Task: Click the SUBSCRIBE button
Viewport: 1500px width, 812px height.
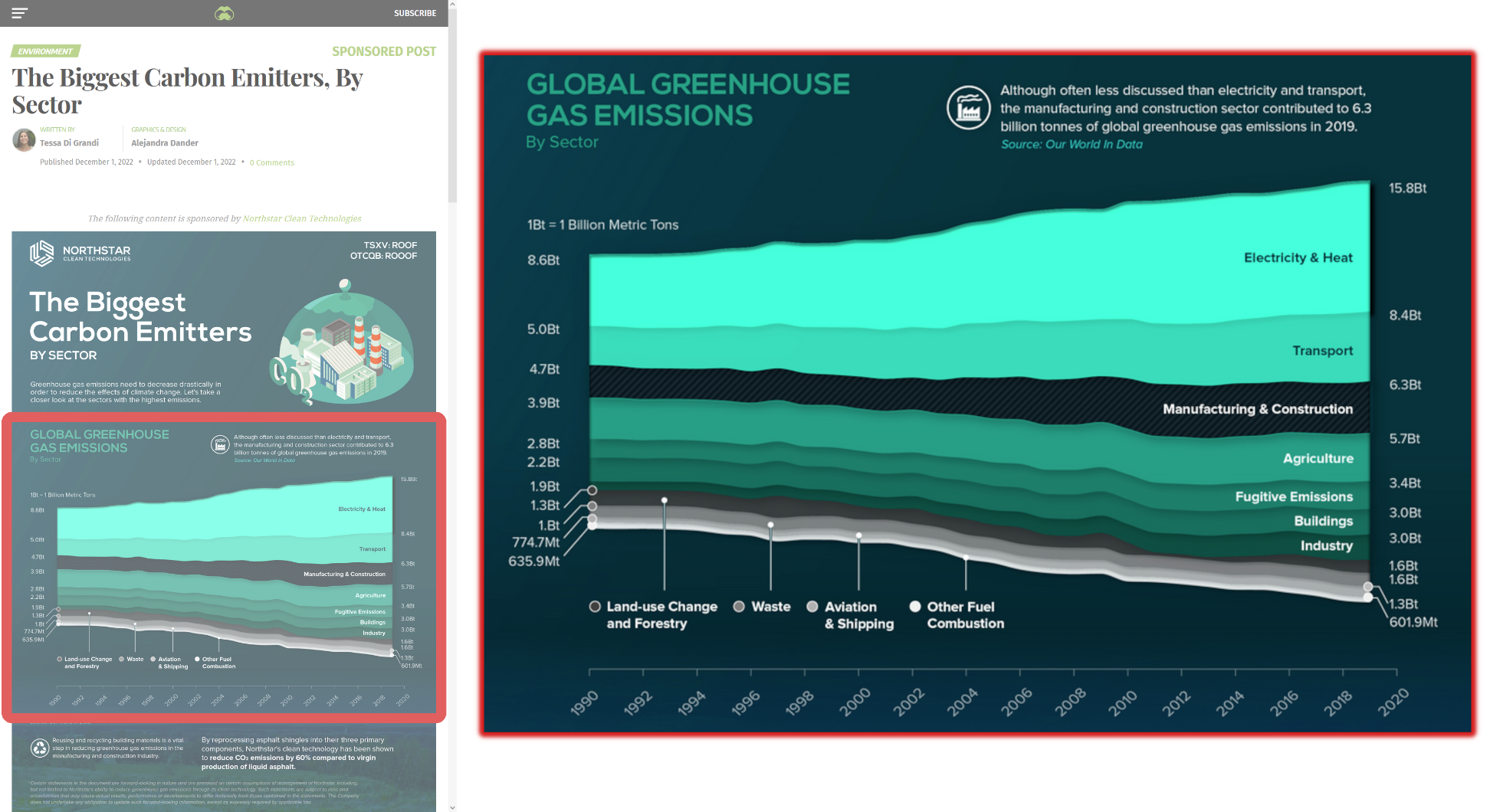Action: (415, 13)
